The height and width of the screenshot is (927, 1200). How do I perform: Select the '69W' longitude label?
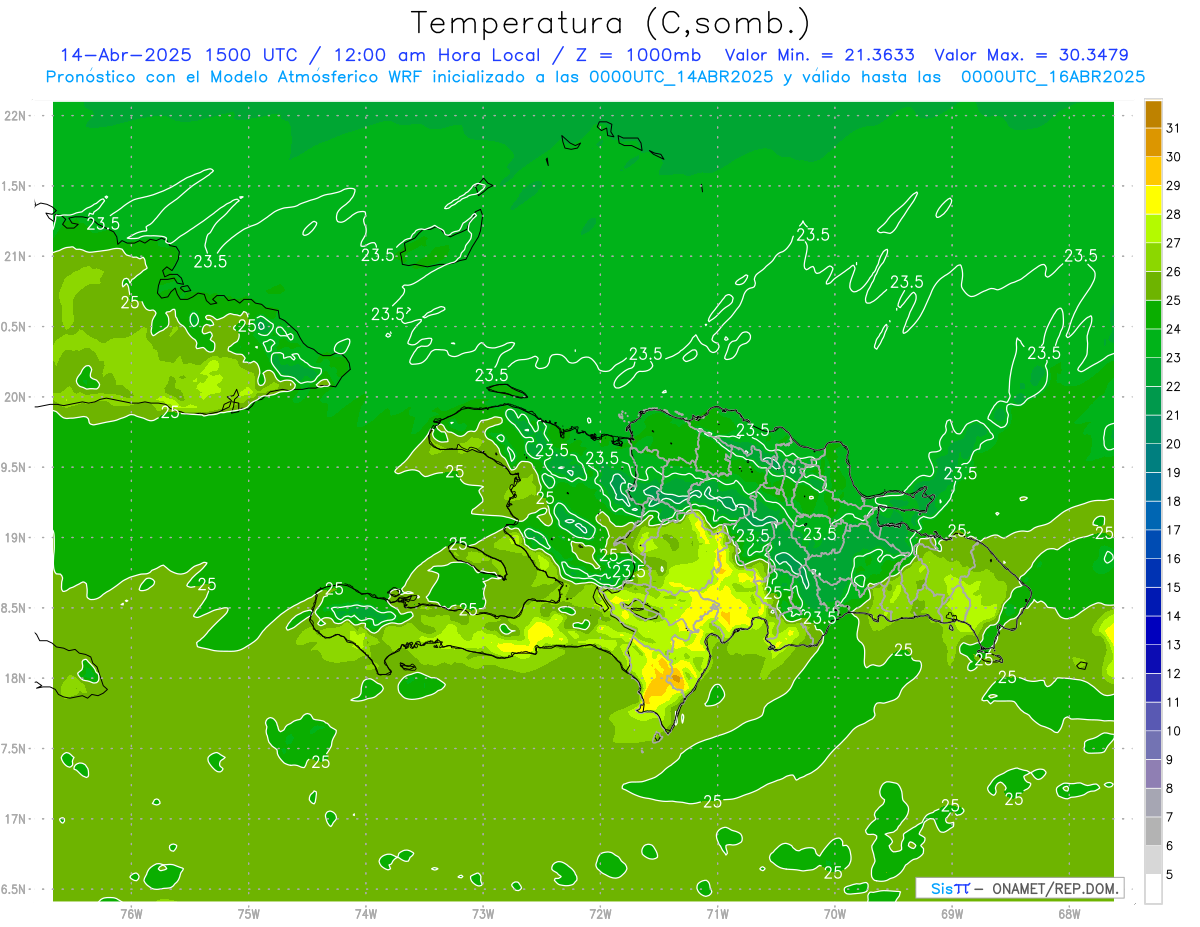click(952, 914)
